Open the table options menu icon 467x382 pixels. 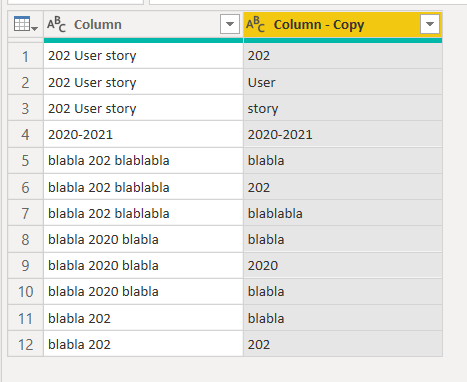26,24
